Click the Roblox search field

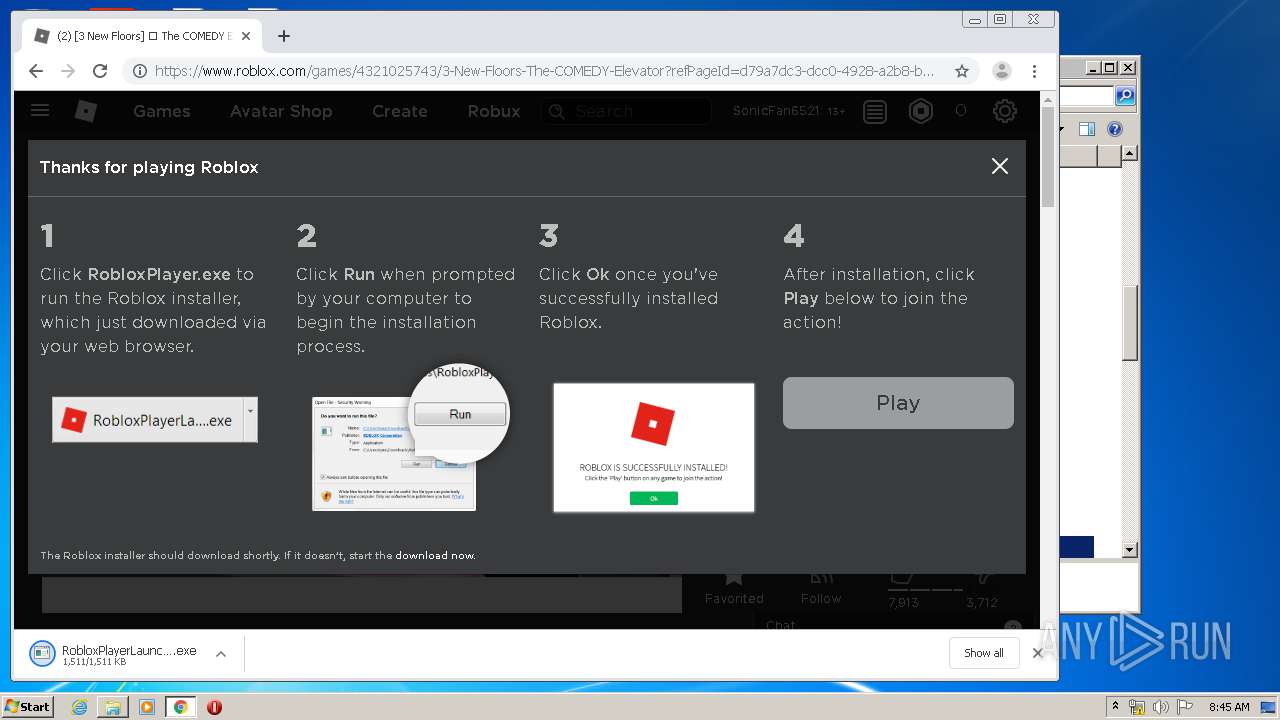[626, 111]
